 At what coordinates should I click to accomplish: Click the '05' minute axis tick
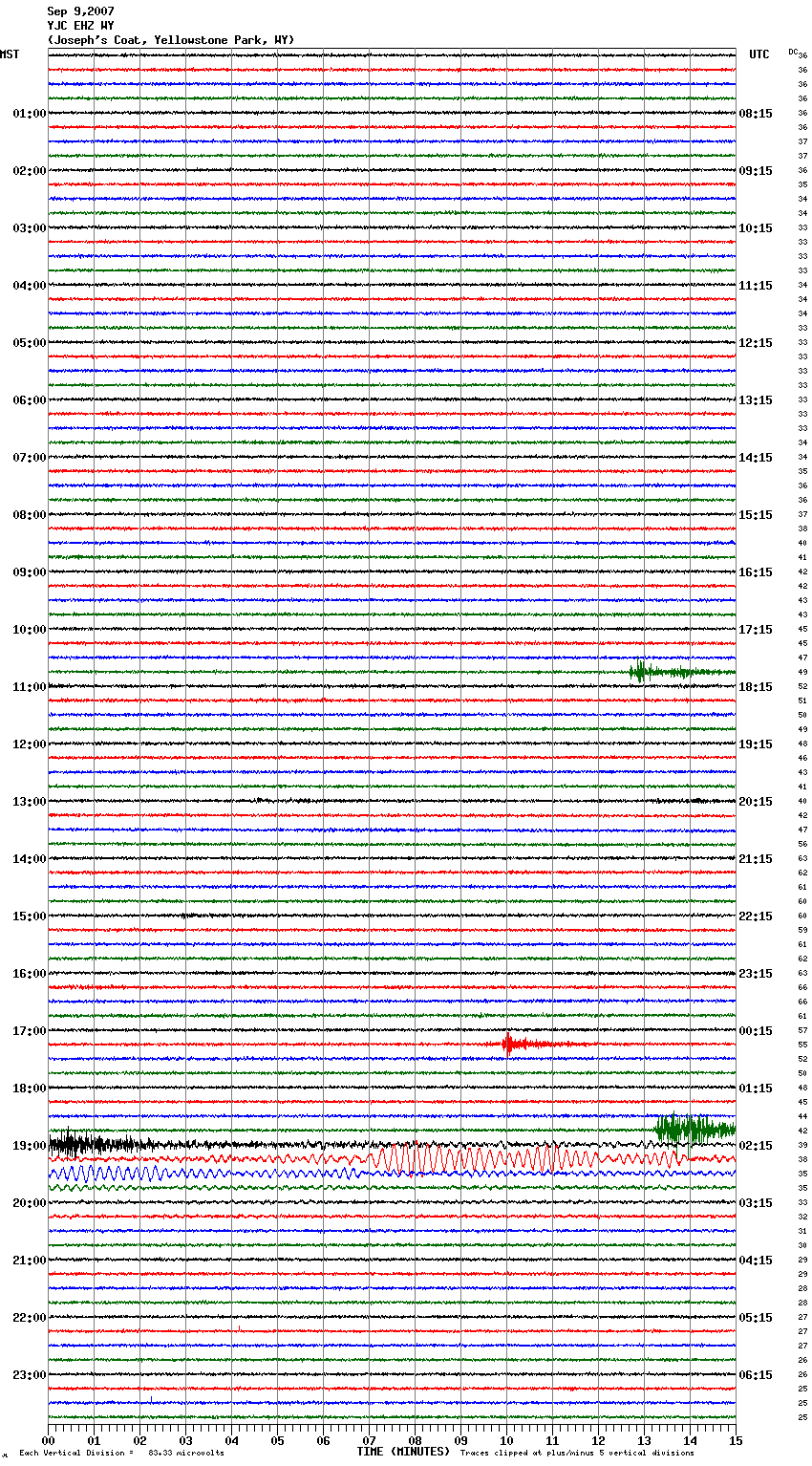pos(278,1440)
